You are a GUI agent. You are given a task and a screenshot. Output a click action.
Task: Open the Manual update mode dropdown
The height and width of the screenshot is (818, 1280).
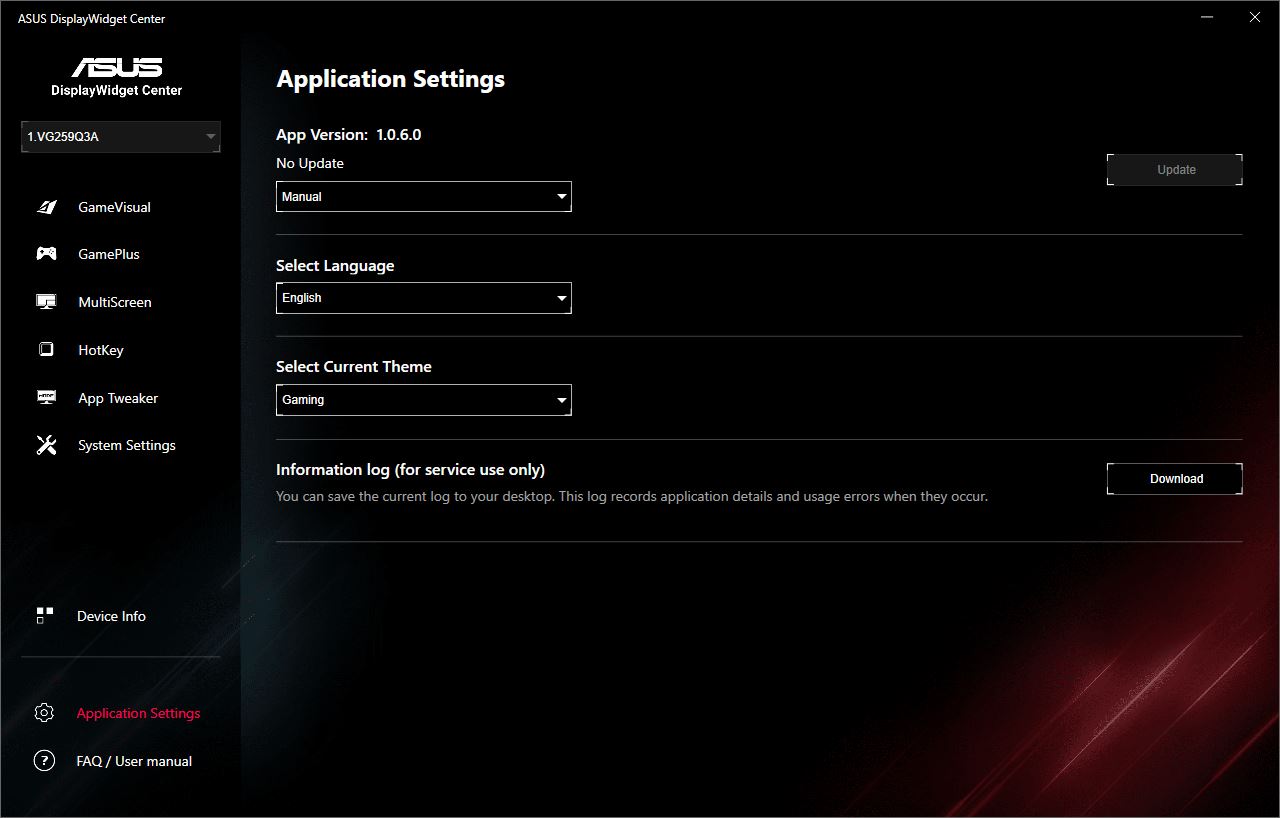tap(424, 197)
